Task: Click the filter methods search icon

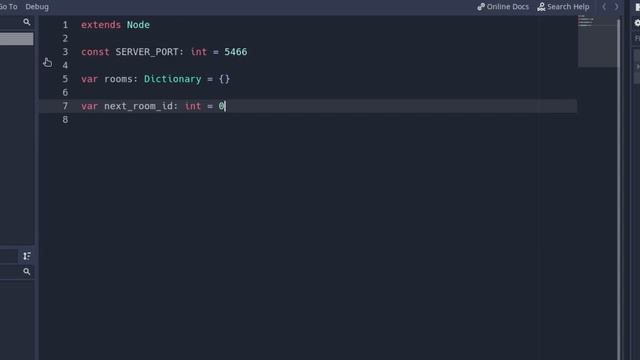Action: coord(27,271)
